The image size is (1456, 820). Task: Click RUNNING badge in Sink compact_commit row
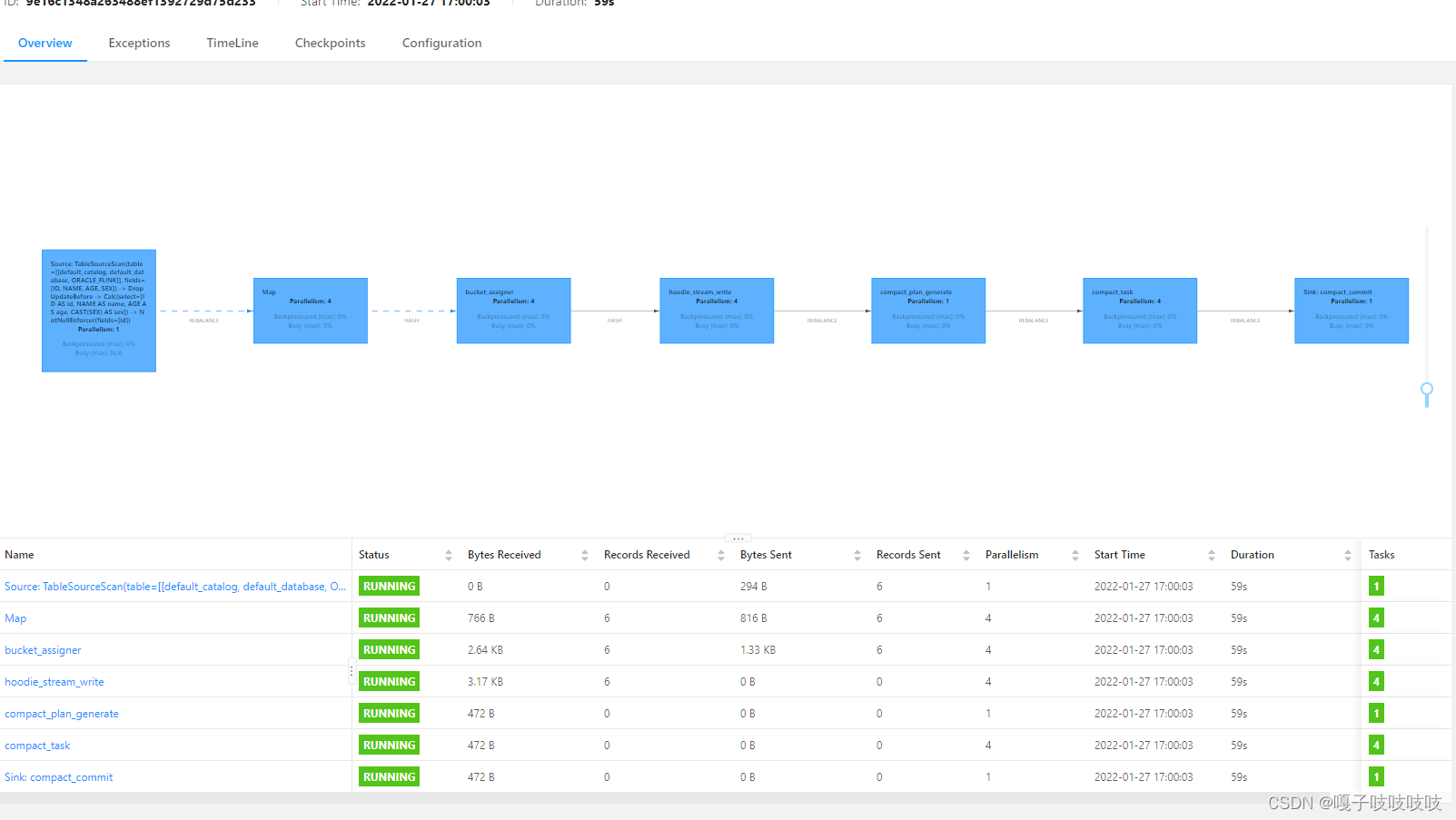tap(389, 777)
